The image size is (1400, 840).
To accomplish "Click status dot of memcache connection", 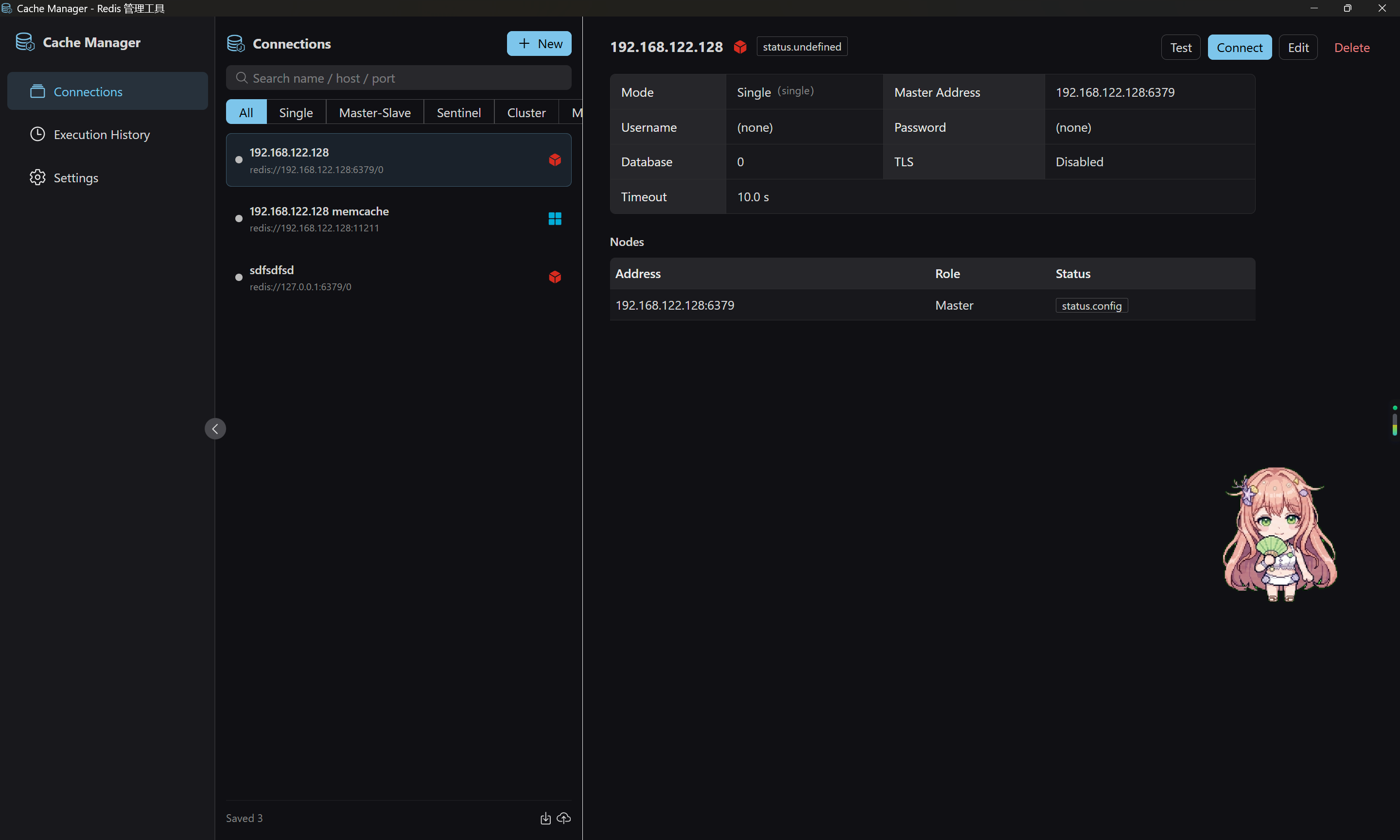I will point(239,219).
